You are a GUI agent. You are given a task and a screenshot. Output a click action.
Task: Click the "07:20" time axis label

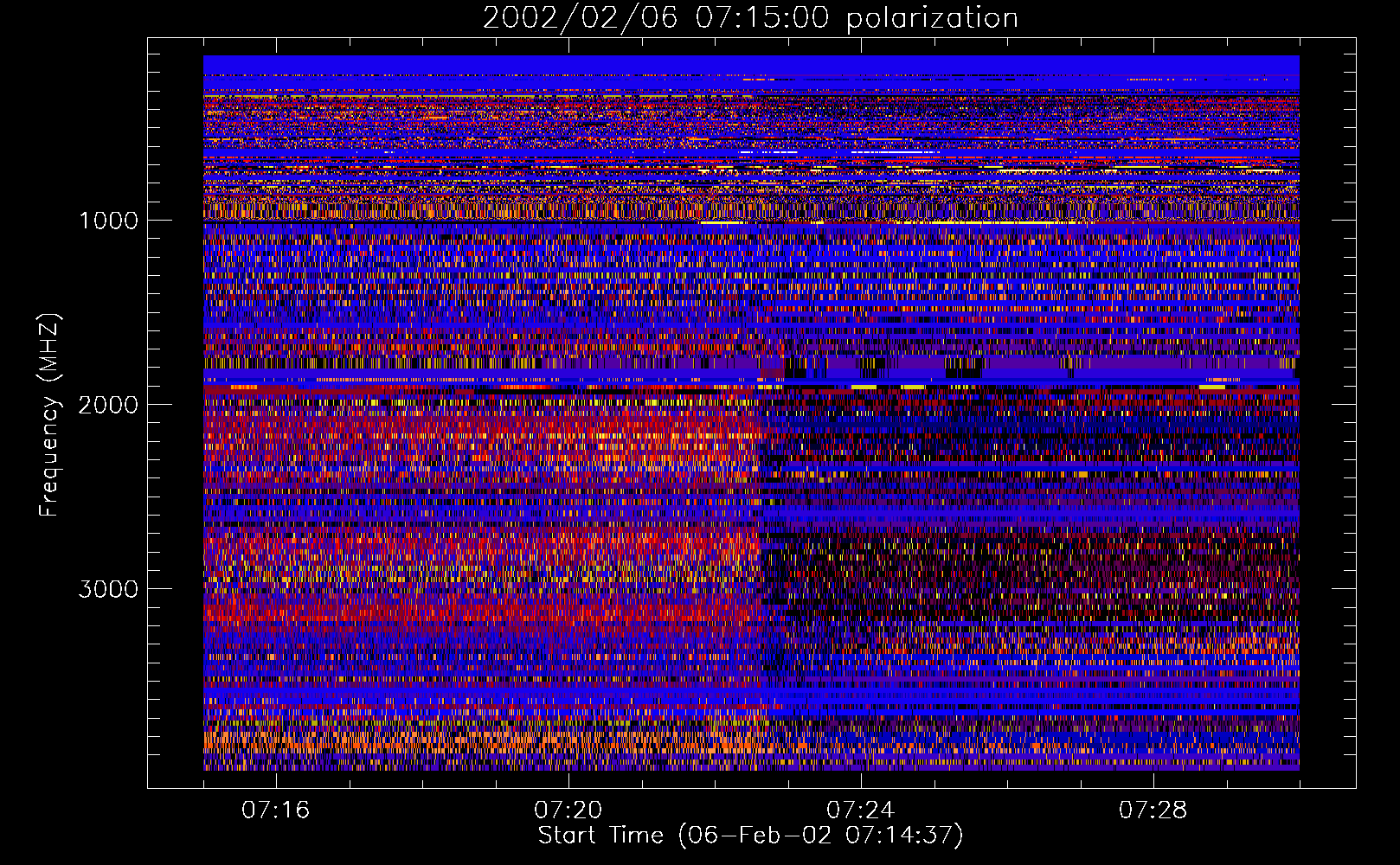coord(568,811)
